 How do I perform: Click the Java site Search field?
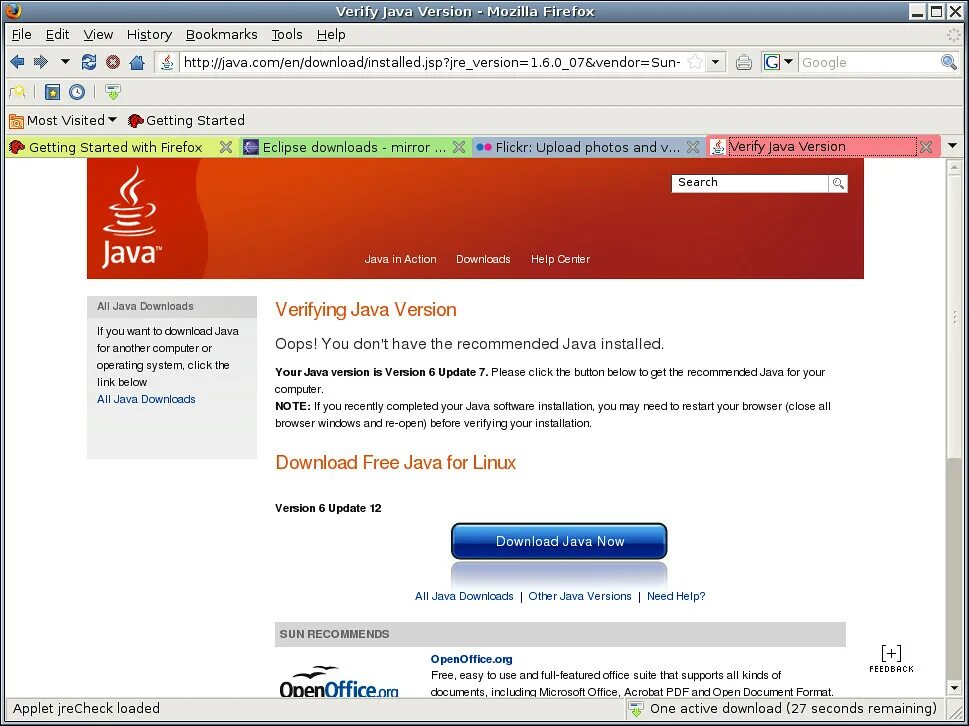pos(750,183)
